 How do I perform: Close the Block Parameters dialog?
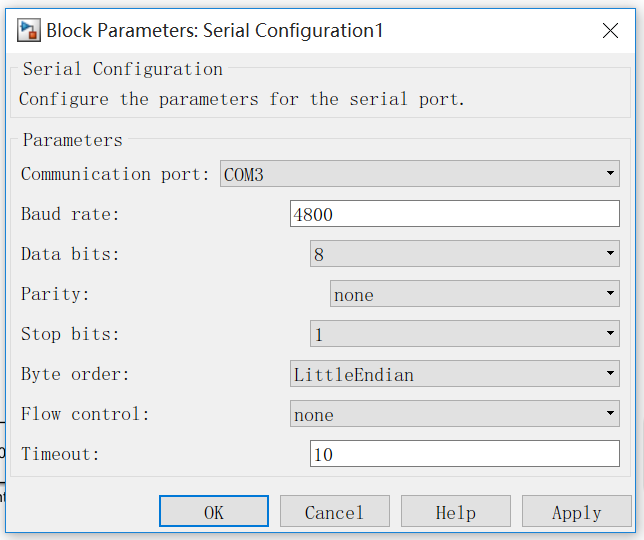tap(610, 30)
